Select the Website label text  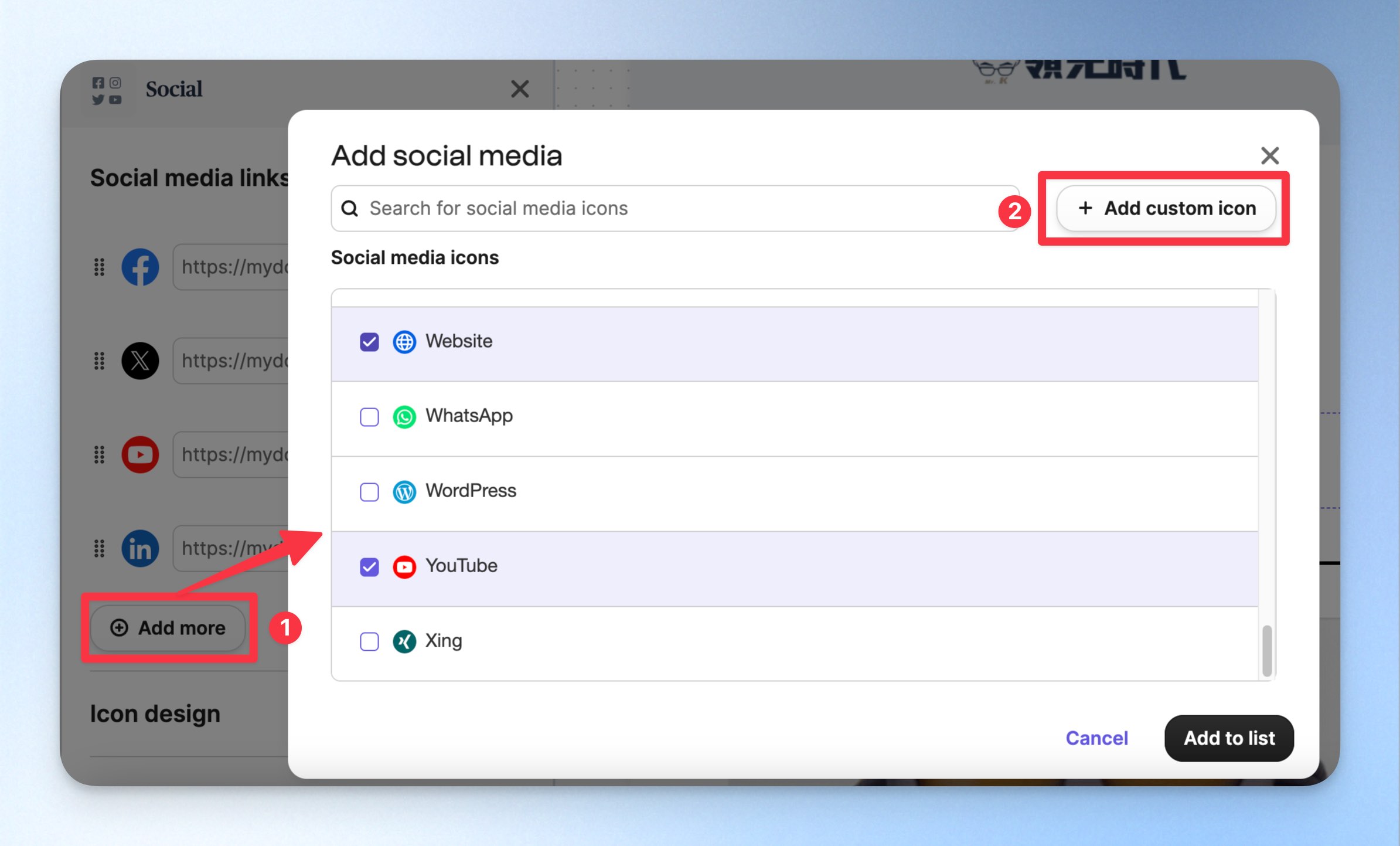coord(459,341)
